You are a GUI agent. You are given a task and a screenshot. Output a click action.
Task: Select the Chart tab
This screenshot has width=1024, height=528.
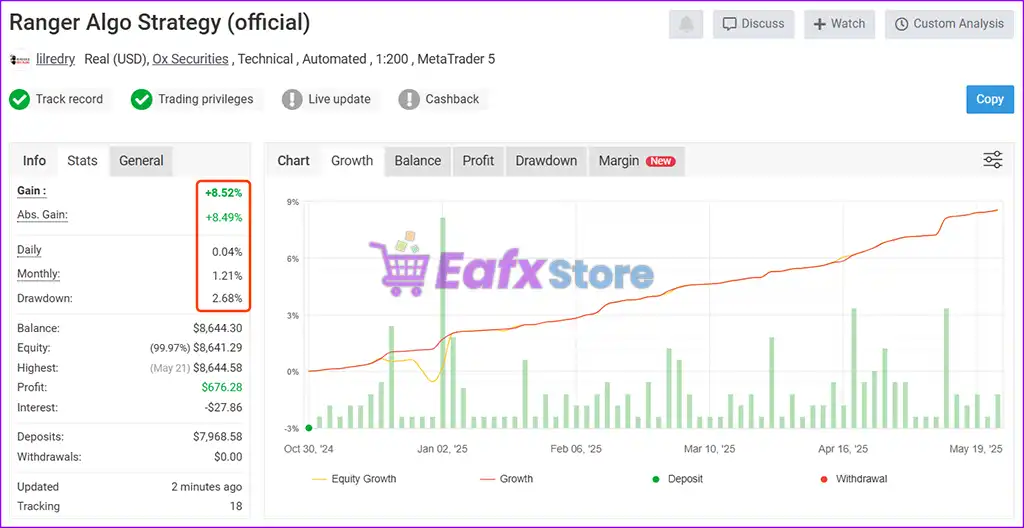coord(293,161)
